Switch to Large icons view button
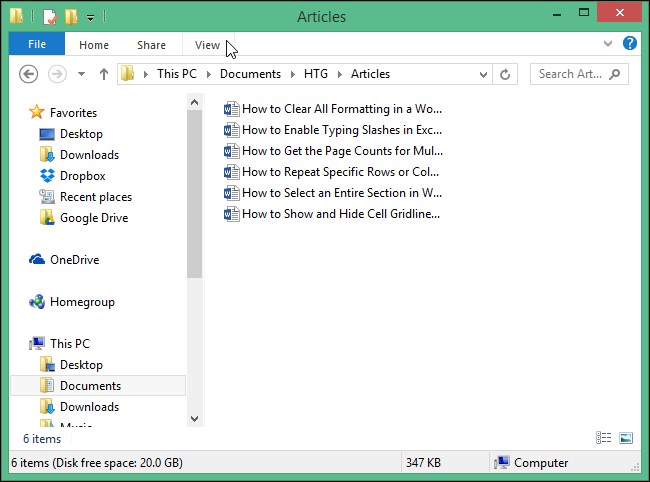 tap(626, 438)
